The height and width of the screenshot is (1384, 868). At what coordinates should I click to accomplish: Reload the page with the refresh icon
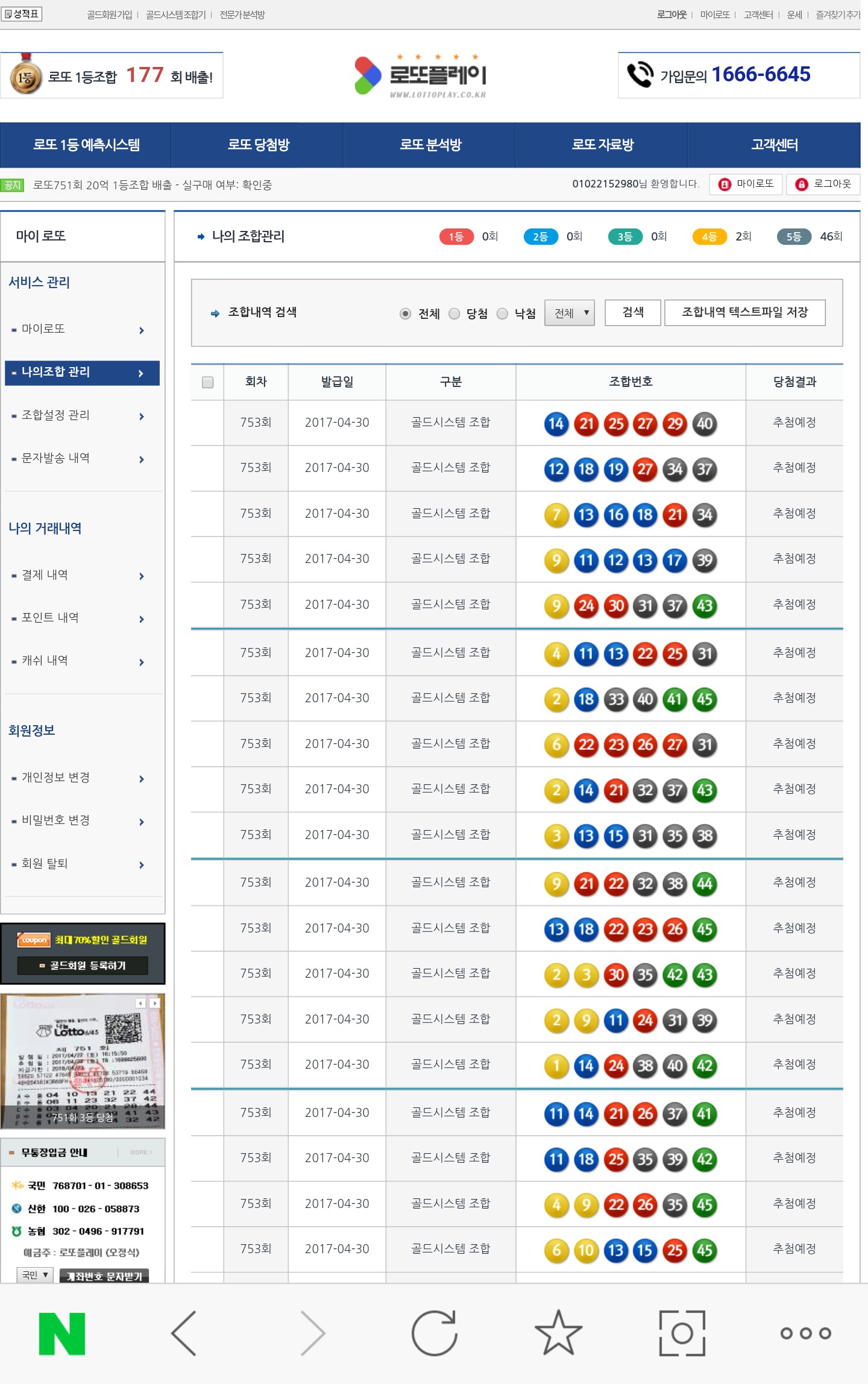pos(434,1333)
